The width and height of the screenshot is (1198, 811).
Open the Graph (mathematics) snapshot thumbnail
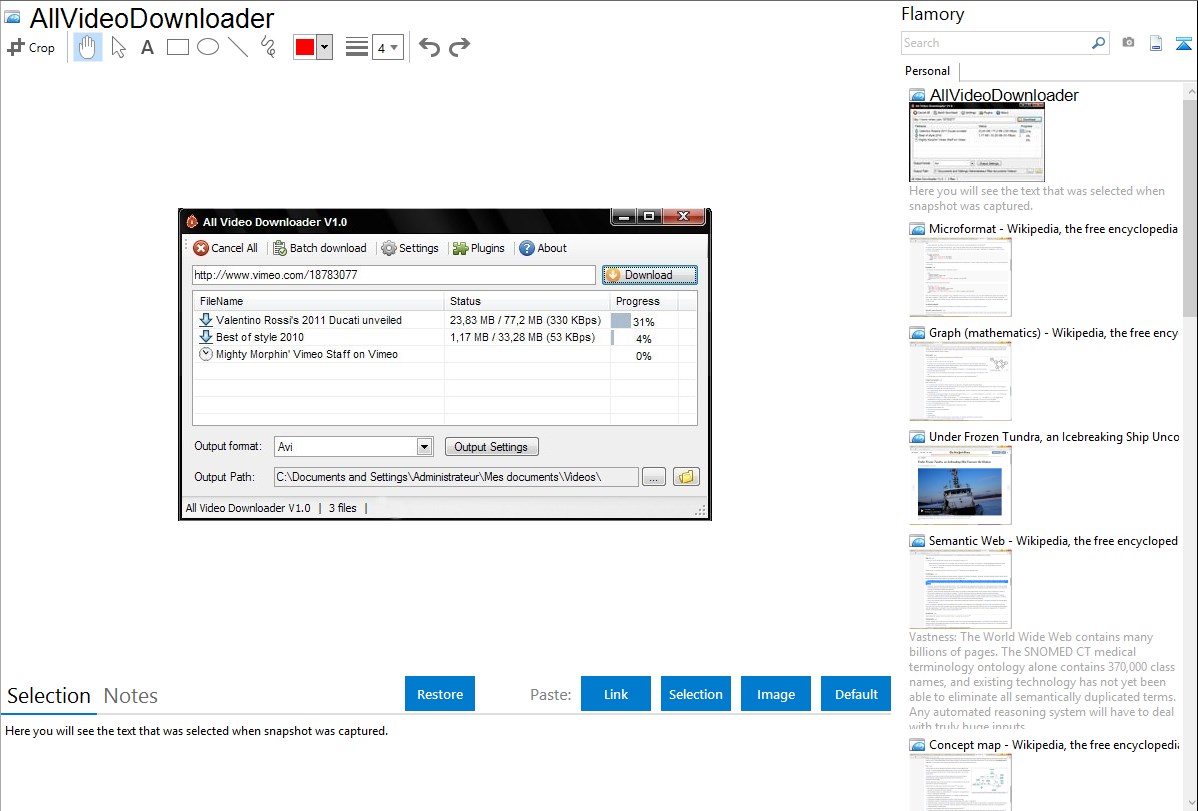(960, 381)
